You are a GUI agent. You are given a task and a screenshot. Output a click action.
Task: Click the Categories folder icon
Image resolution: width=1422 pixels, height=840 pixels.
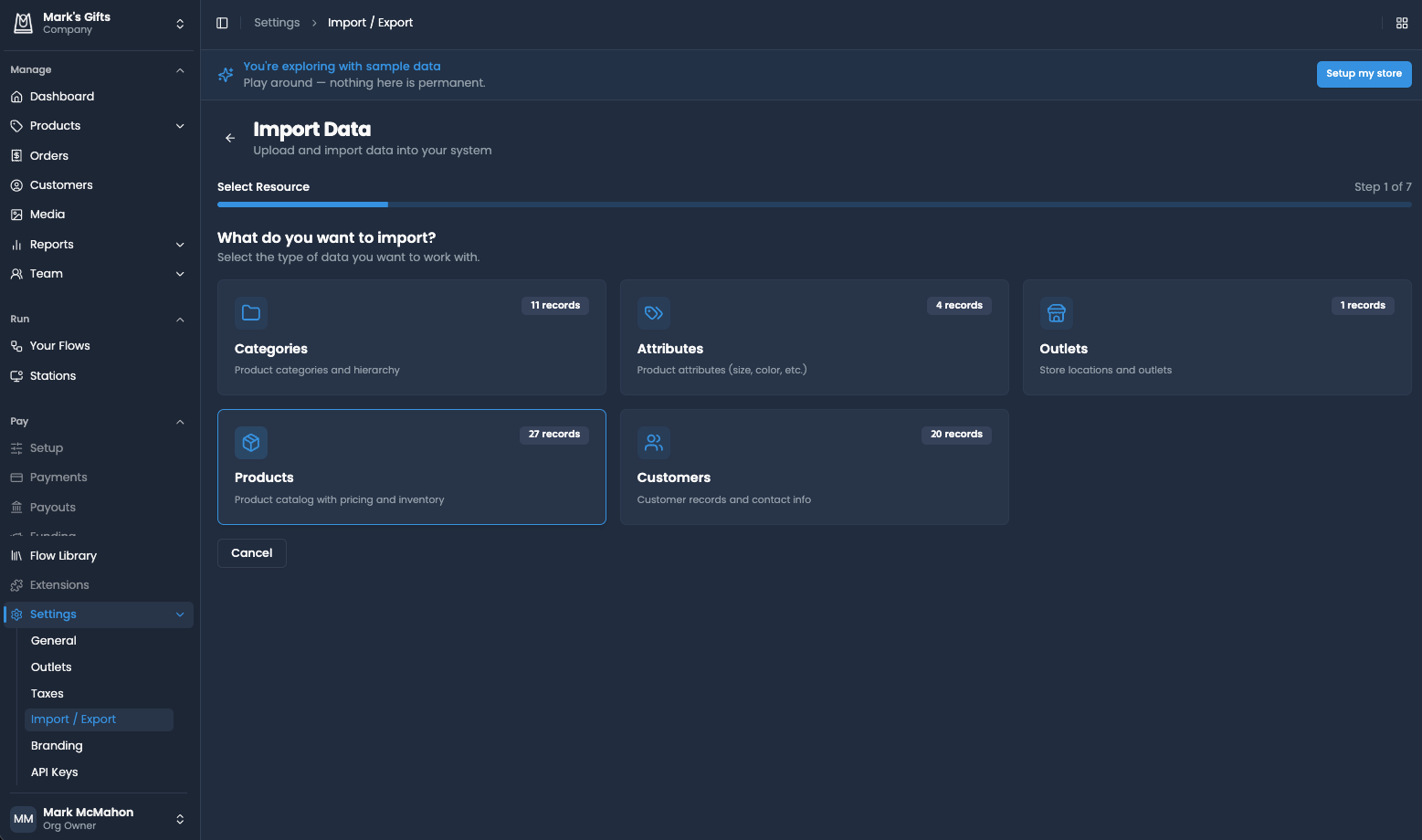pyautogui.click(x=251, y=313)
